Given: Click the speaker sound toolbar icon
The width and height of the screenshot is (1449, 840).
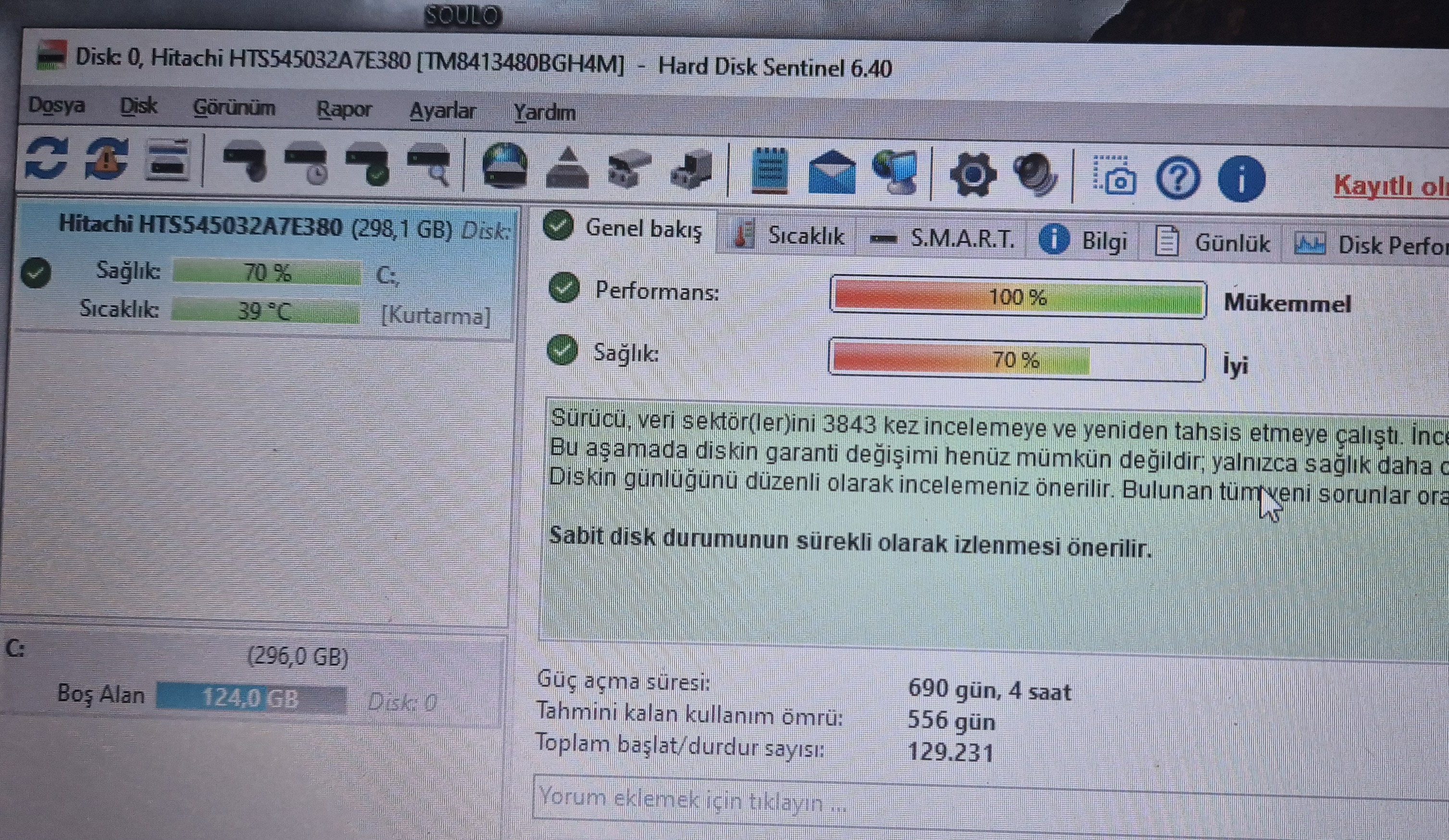Looking at the screenshot, I should tap(1036, 175).
